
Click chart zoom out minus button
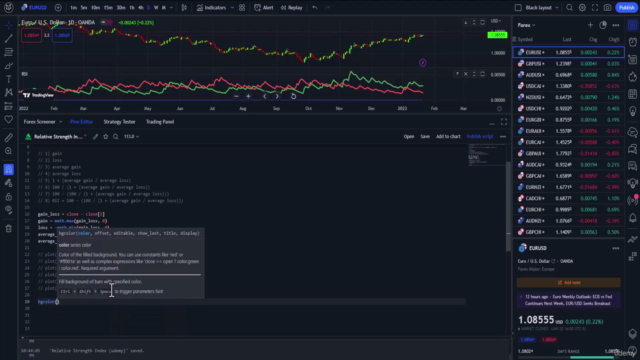point(236,96)
